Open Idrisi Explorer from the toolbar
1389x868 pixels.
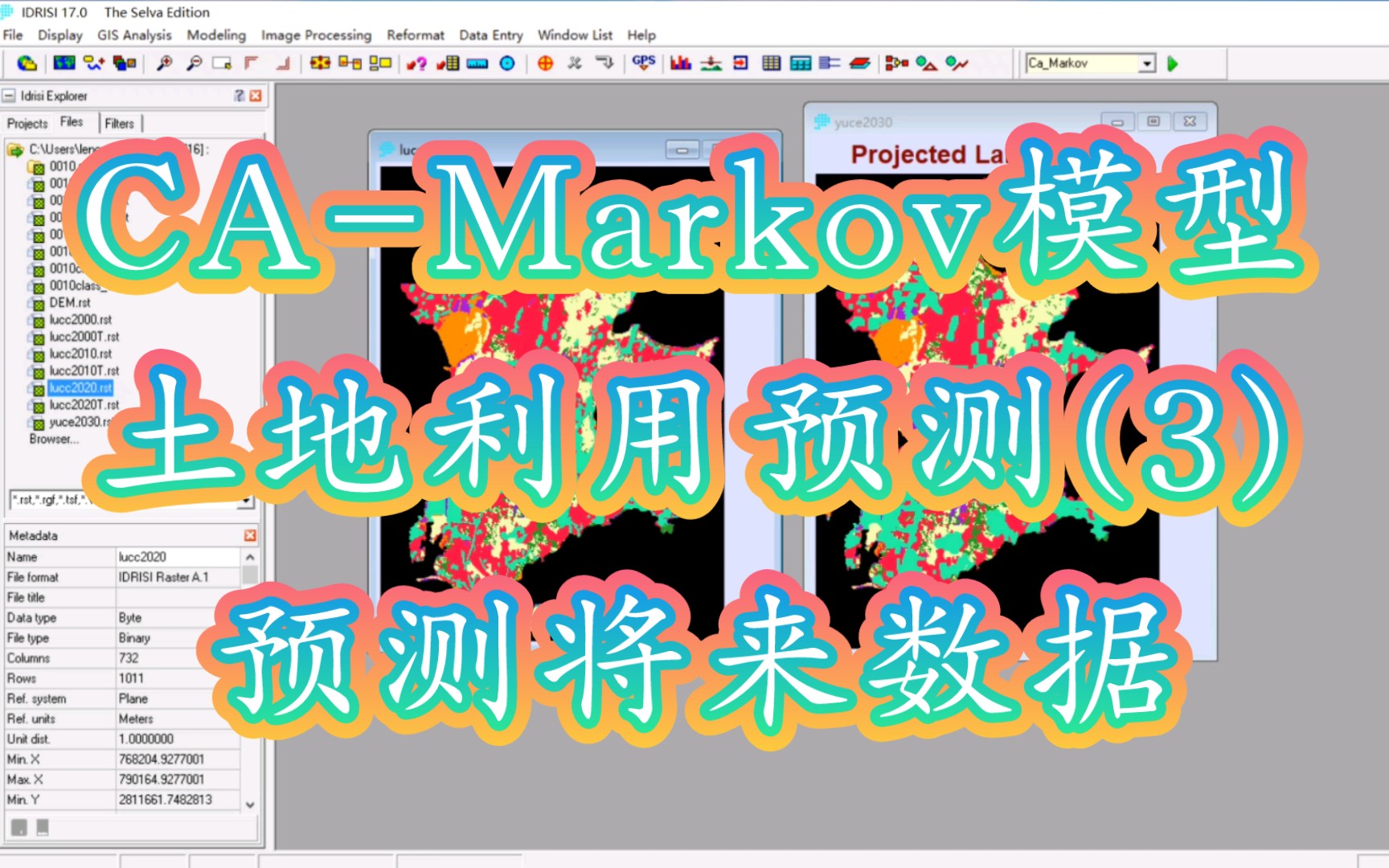point(27,63)
